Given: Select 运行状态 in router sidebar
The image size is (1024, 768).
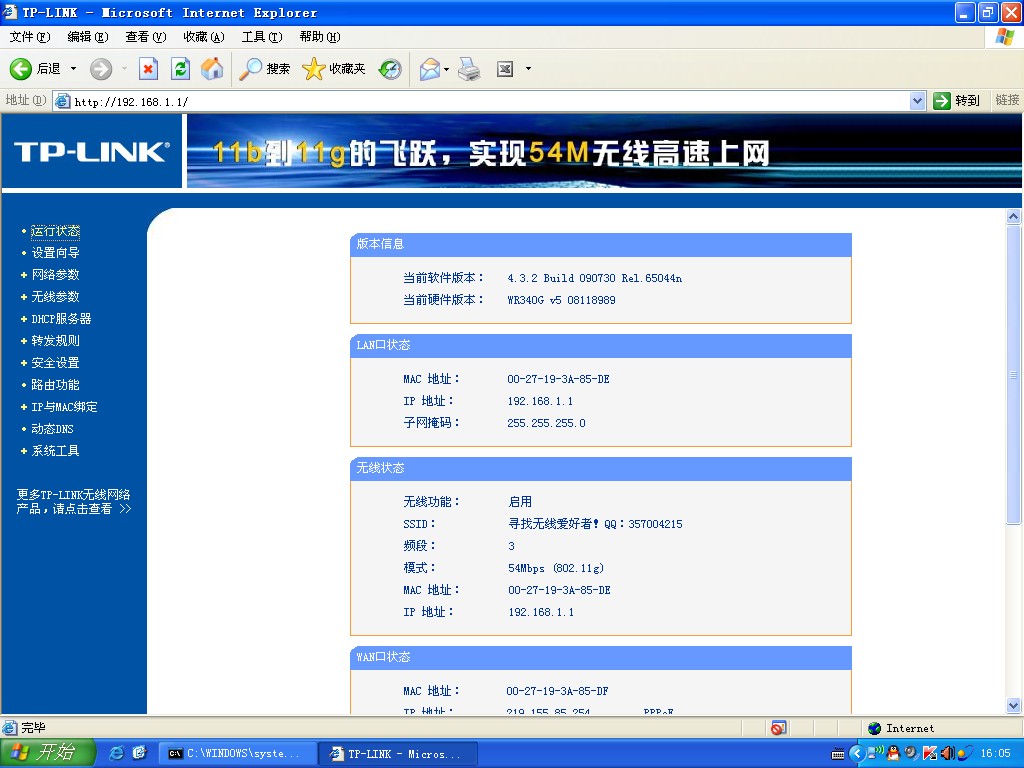Looking at the screenshot, I should (56, 231).
